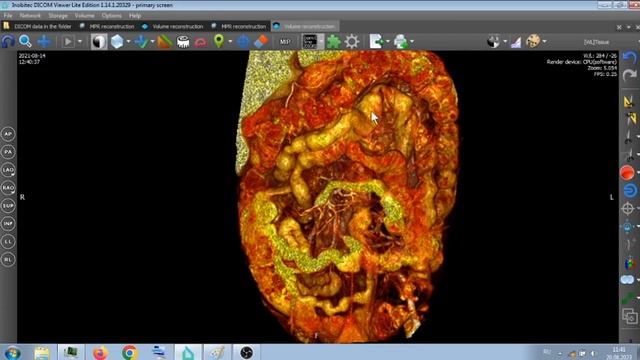640x360 pixels.
Task: Set view to INF orientation
Action: click(8, 224)
